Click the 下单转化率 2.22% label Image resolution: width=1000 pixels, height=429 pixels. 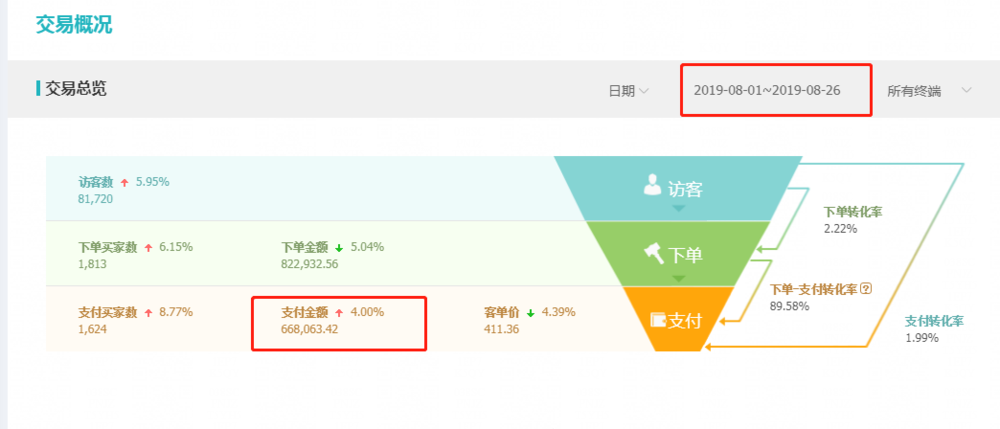point(852,220)
